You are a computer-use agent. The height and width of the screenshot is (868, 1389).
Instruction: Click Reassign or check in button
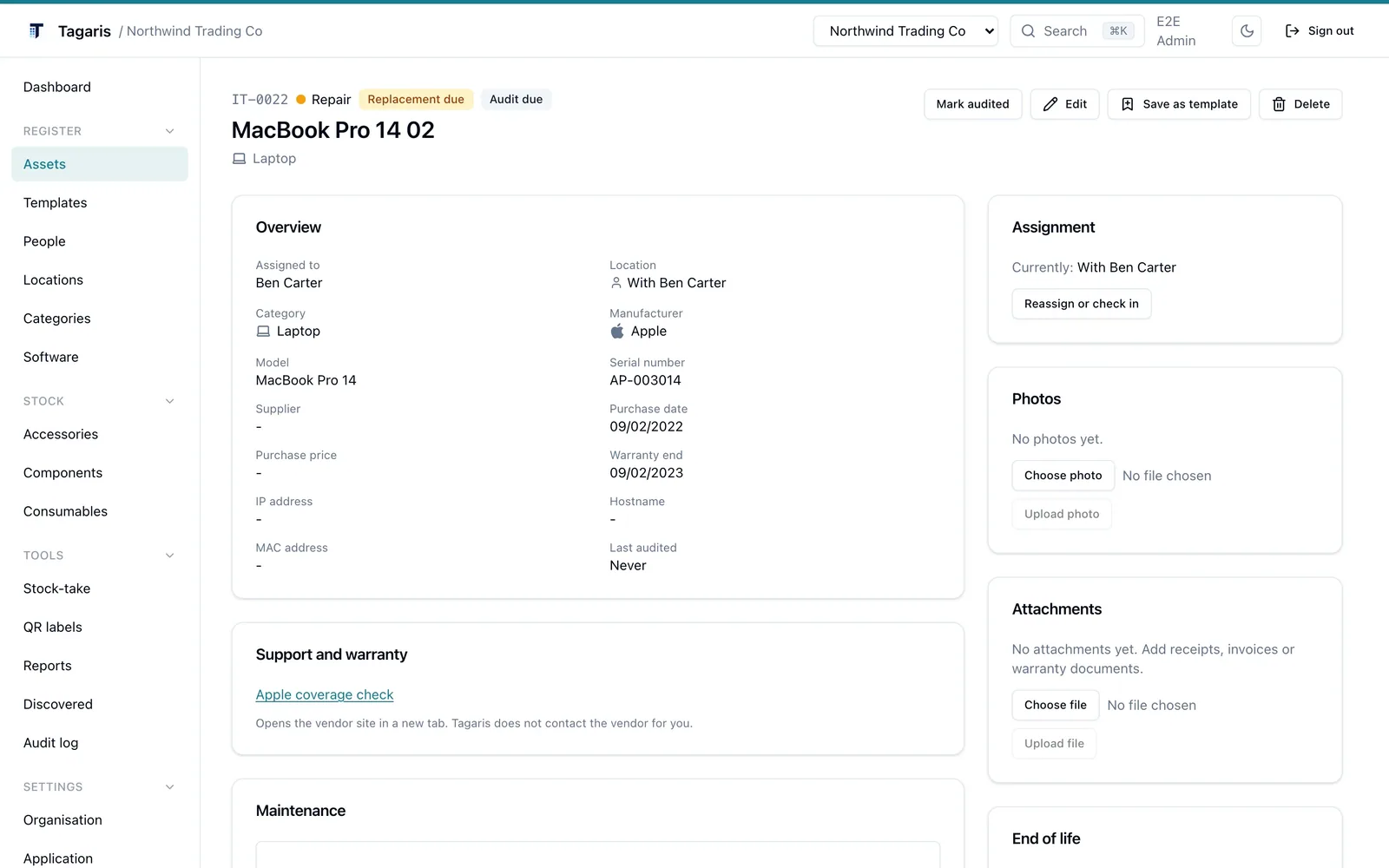click(1081, 304)
